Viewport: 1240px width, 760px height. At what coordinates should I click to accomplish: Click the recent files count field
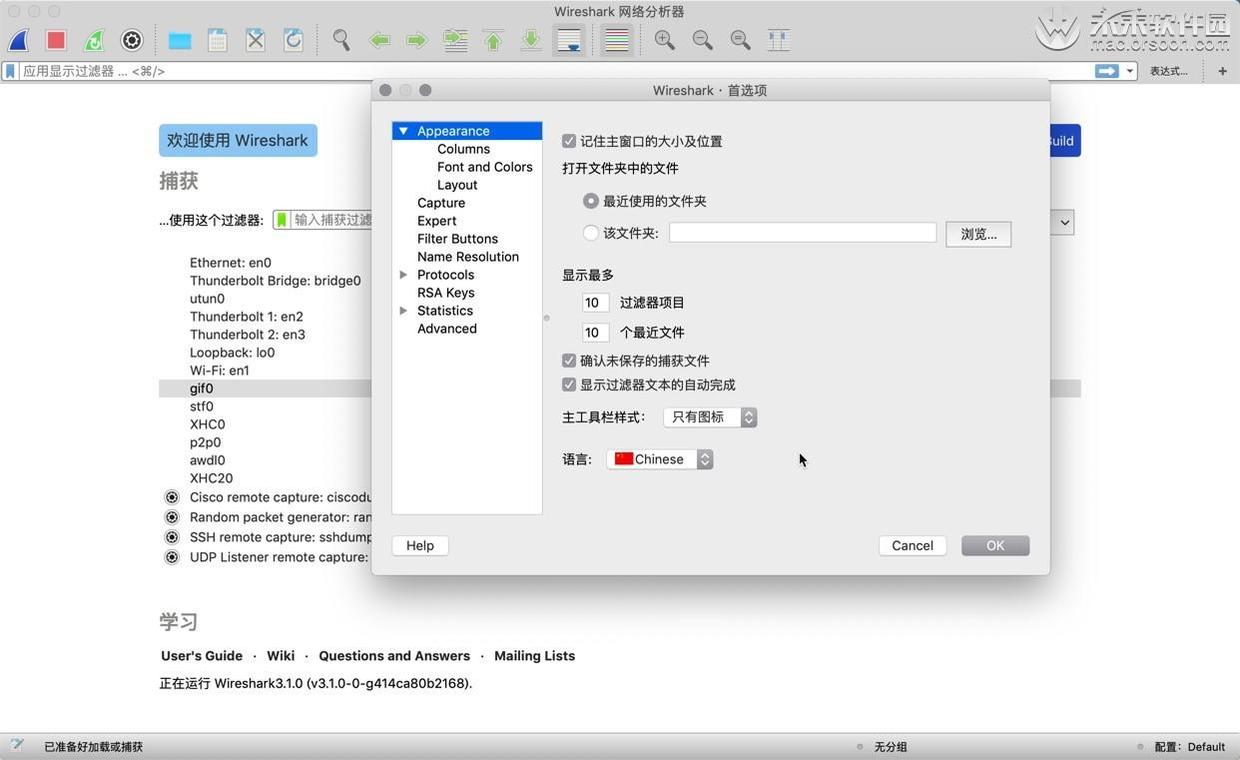[x=595, y=333]
